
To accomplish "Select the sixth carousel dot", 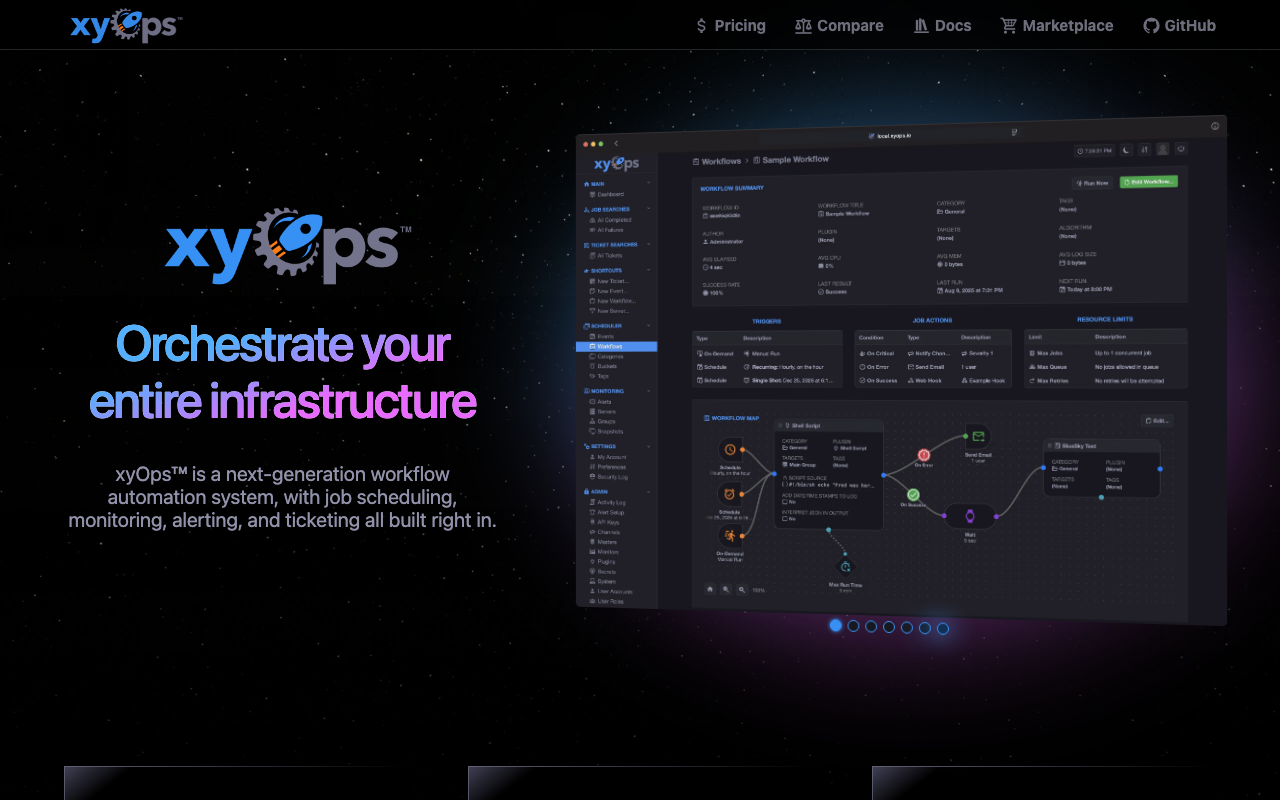I will 925,628.
